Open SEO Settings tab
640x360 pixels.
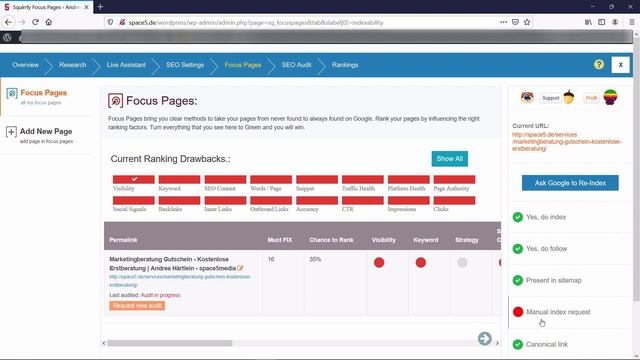[185, 65]
